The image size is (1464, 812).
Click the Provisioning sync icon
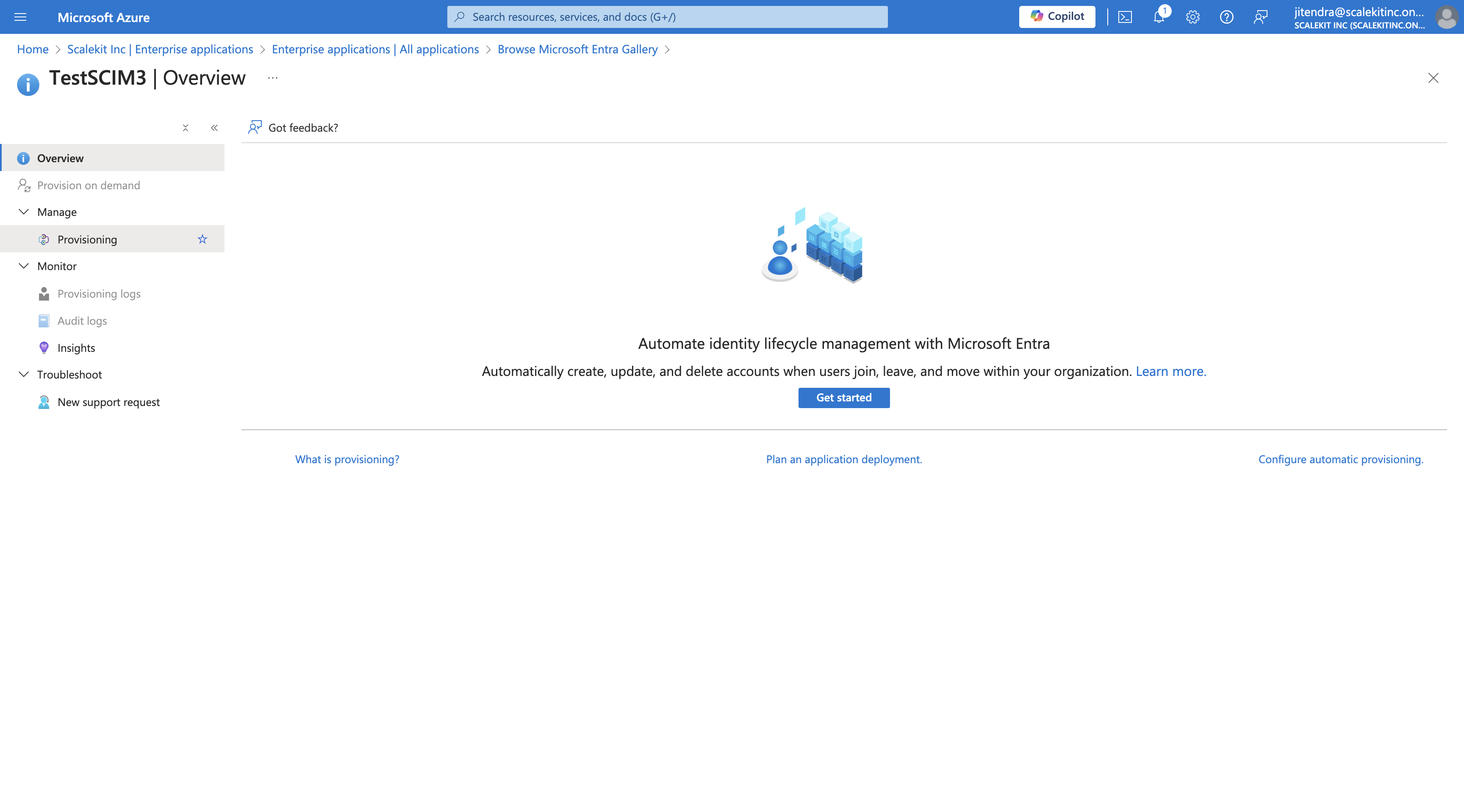pyautogui.click(x=44, y=240)
